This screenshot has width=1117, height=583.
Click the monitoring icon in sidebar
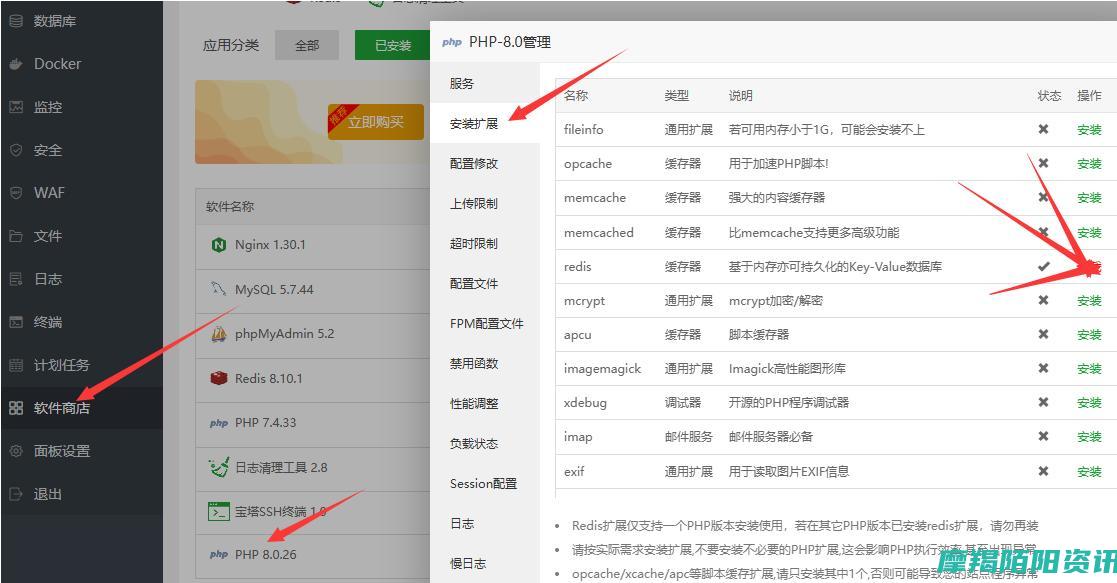16,107
